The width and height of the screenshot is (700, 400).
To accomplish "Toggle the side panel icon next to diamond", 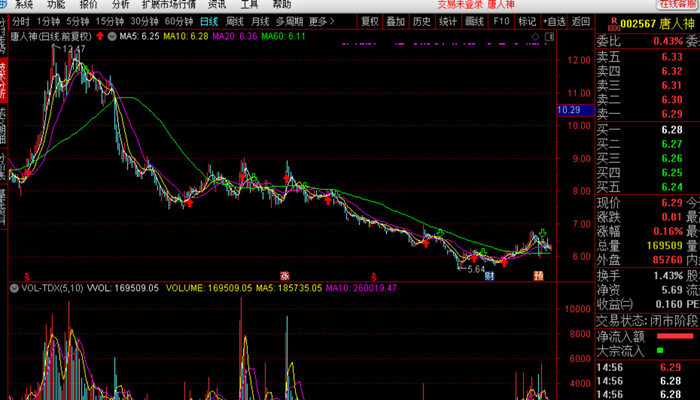I will coord(550,37).
